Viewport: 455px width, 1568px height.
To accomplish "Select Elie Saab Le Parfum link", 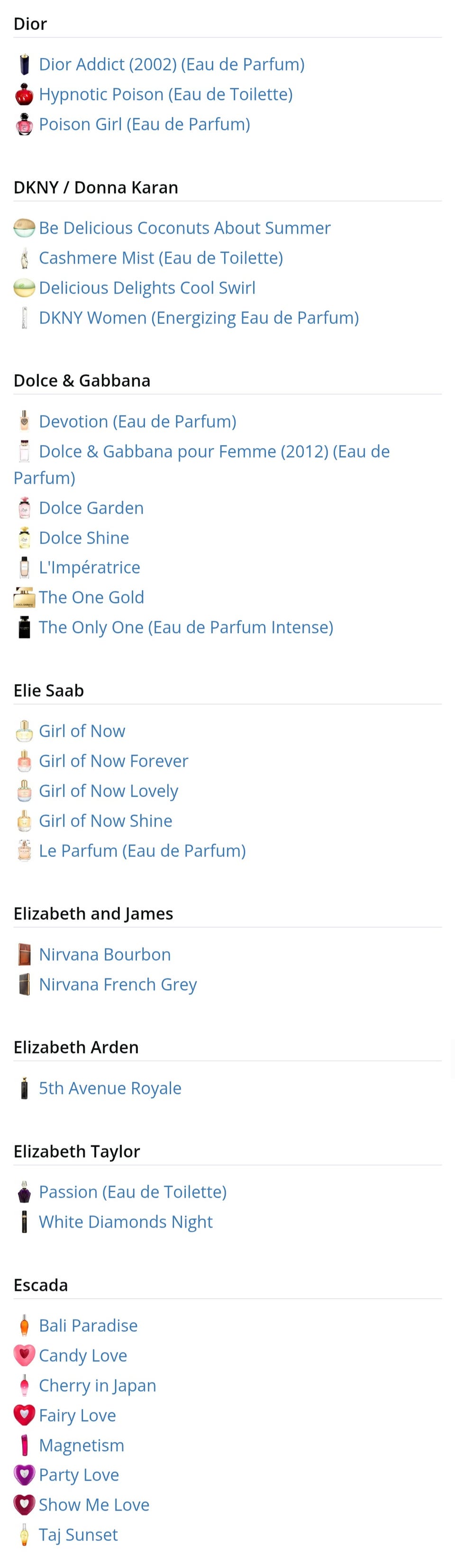I will coord(142,850).
